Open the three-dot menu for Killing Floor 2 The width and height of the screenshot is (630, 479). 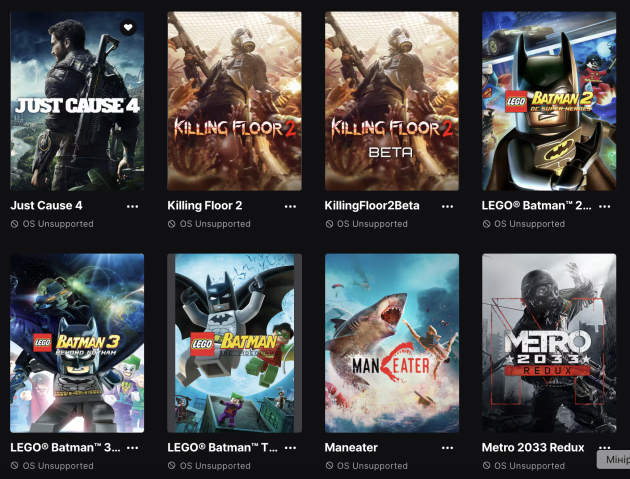click(290, 207)
